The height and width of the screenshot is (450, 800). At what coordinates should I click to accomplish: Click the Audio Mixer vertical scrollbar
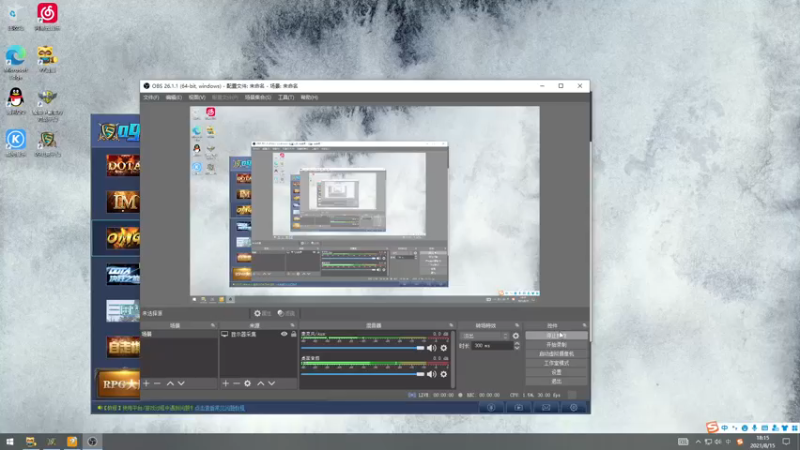[x=453, y=359]
